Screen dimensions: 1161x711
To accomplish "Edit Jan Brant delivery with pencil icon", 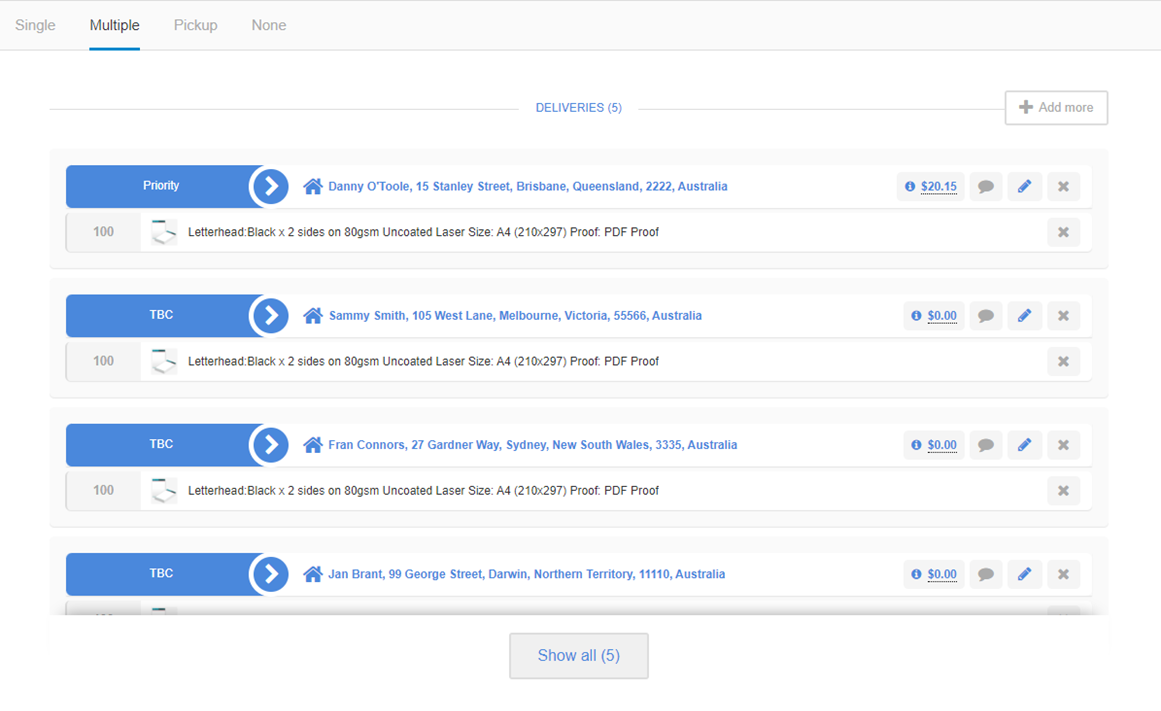I will tap(1024, 574).
